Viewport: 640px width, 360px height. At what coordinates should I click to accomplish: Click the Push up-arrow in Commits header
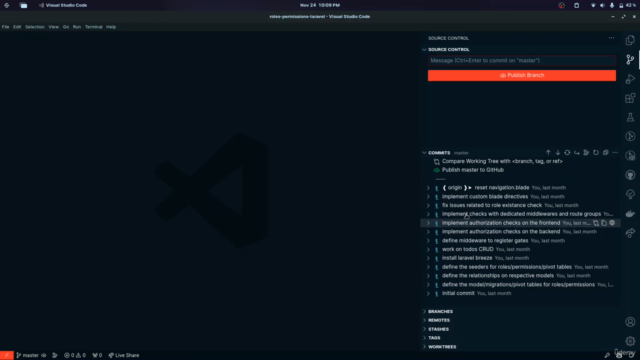pos(548,153)
